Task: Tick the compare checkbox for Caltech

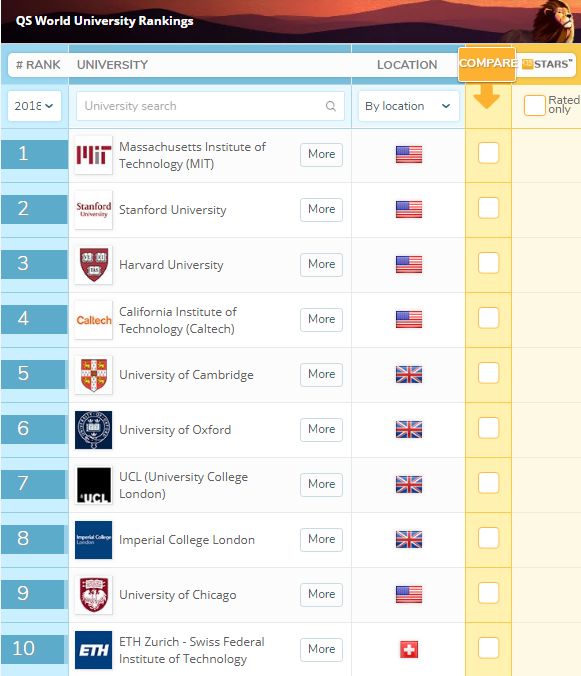Action: [x=488, y=318]
